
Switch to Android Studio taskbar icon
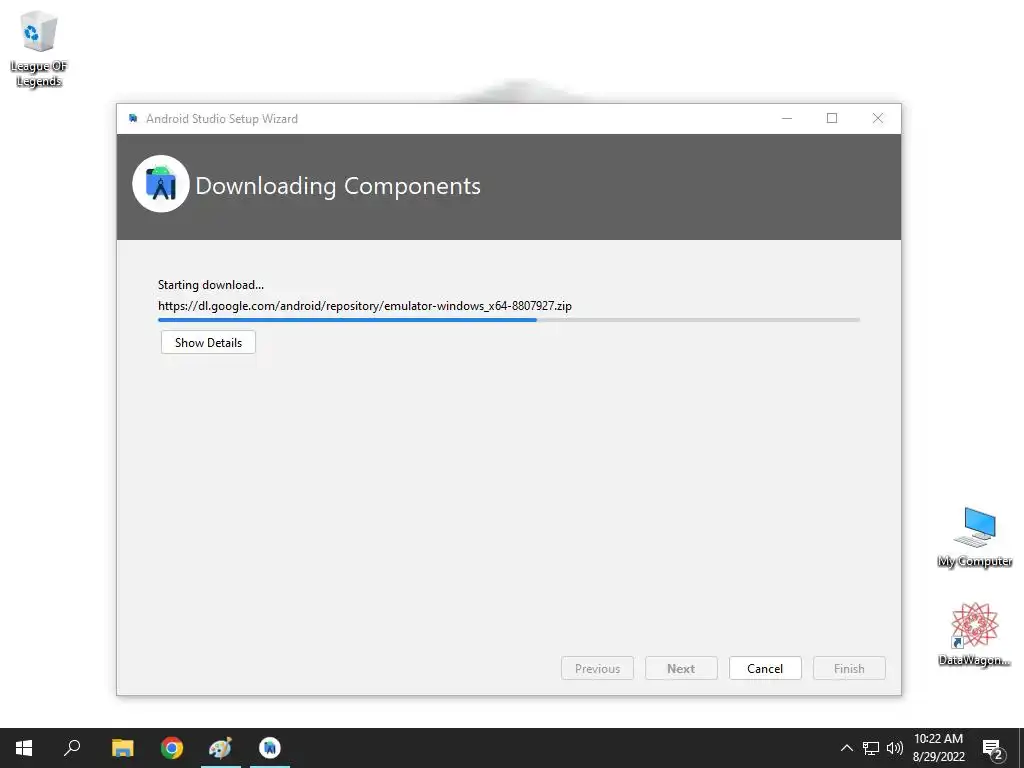click(x=270, y=748)
